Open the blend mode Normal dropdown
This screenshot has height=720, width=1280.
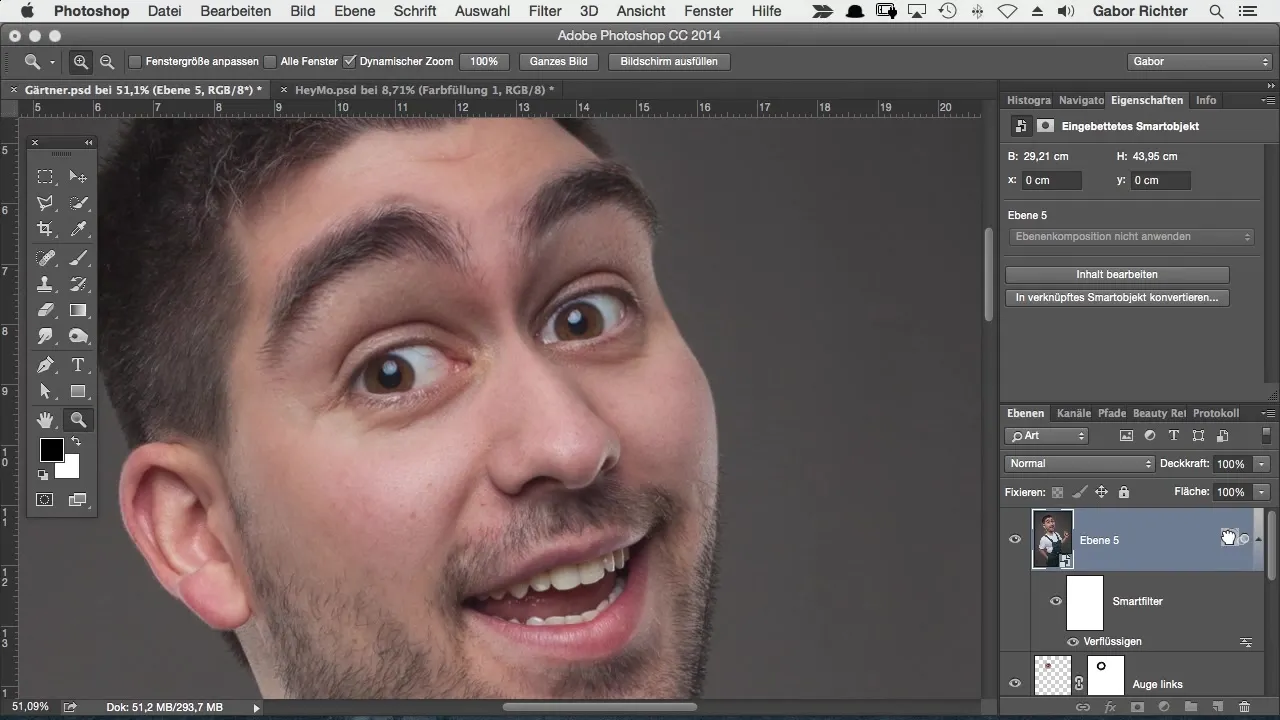1080,464
